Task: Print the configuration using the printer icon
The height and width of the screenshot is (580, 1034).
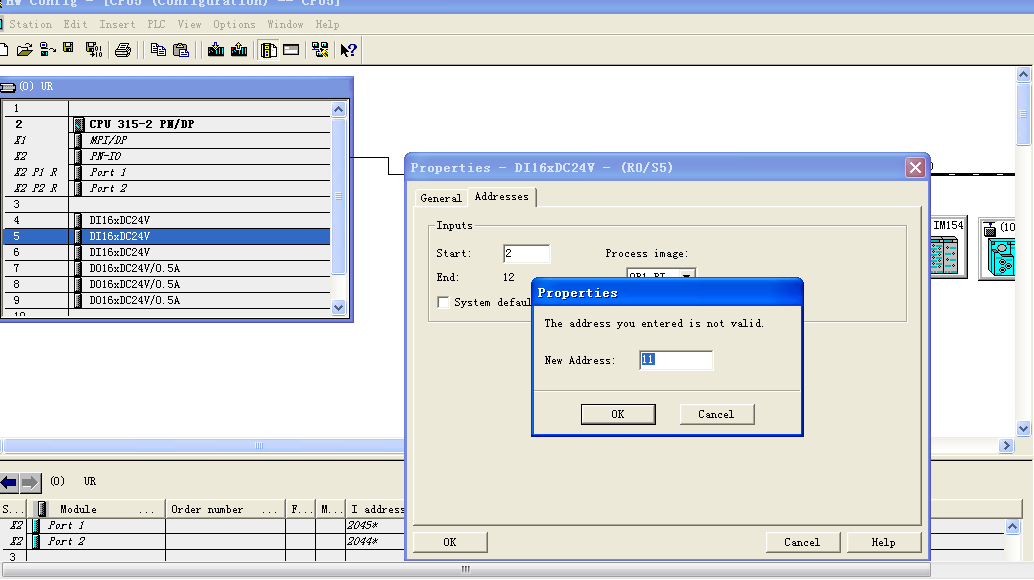Action: (x=123, y=50)
